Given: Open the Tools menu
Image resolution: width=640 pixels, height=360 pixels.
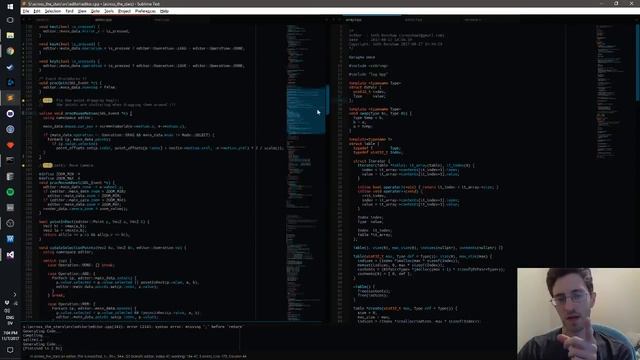Looking at the screenshot, I should tap(109, 11).
